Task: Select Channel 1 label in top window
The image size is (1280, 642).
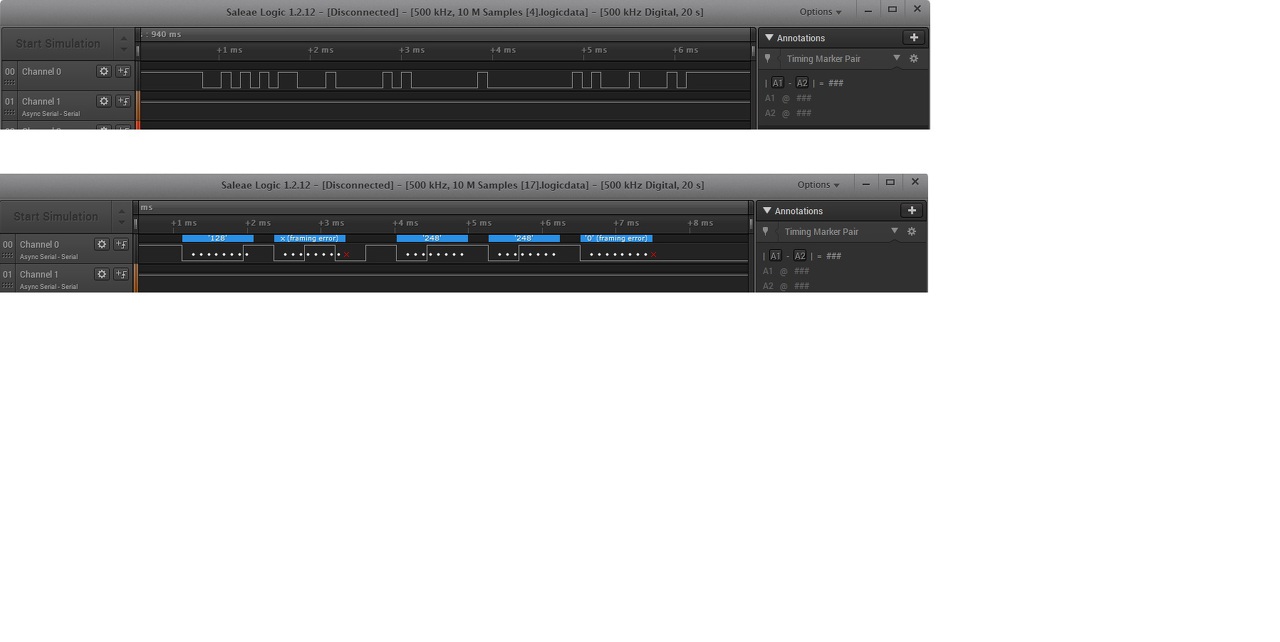Action: pos(42,101)
